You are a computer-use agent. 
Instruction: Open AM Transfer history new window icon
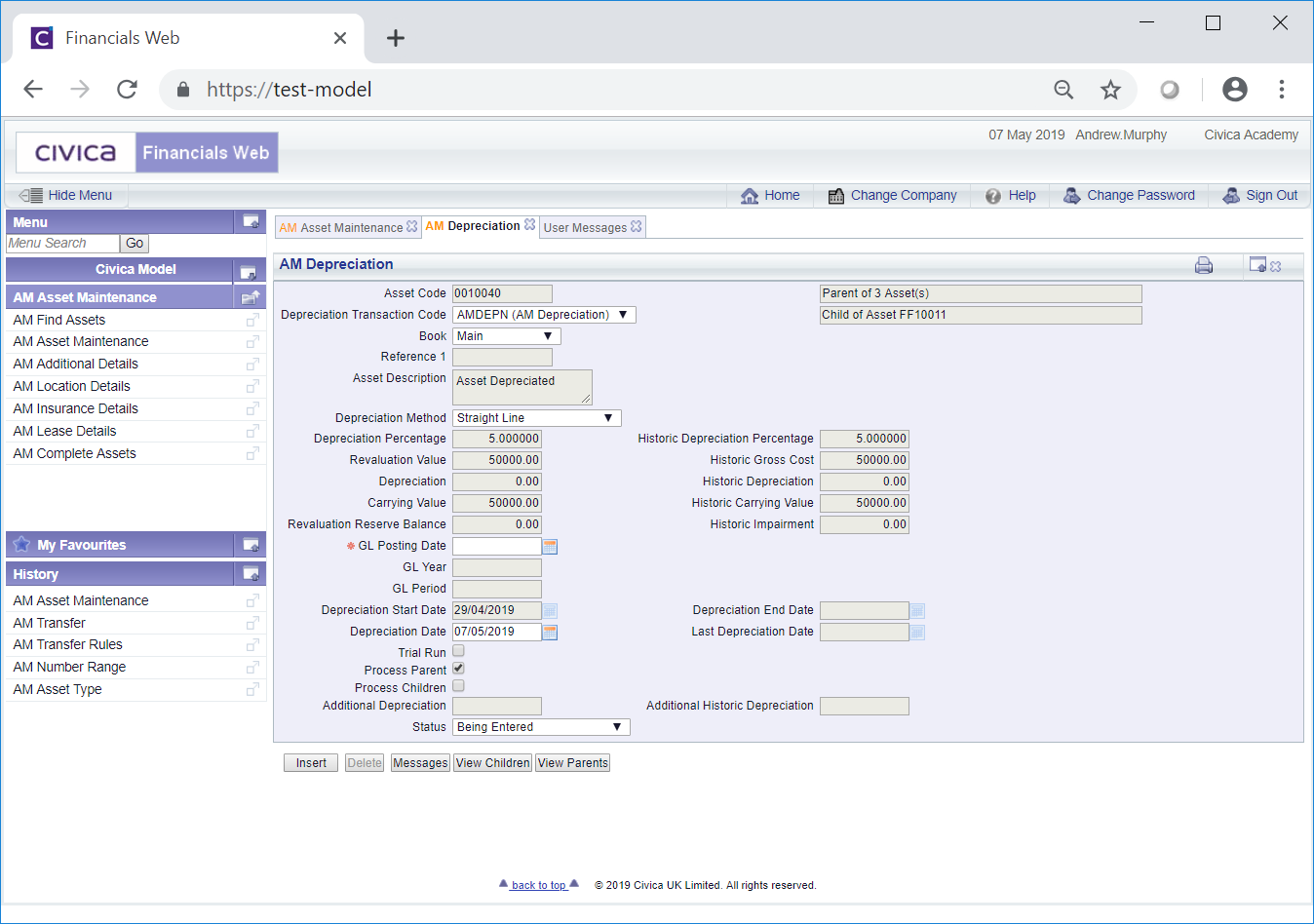pyautogui.click(x=252, y=624)
